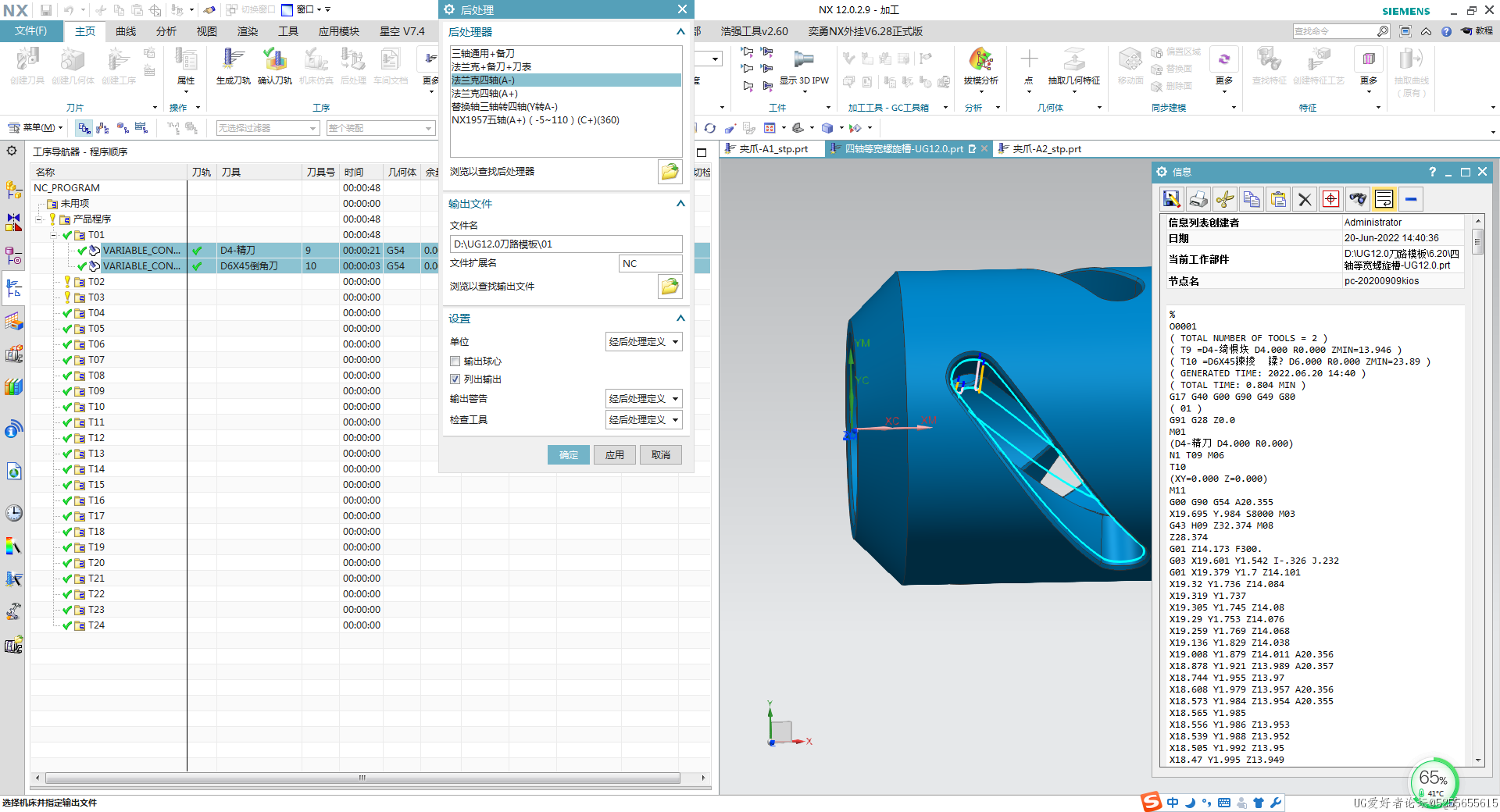The image size is (1500, 812).
Task: Click the red crosshair target icon in Information window
Action: [1331, 199]
